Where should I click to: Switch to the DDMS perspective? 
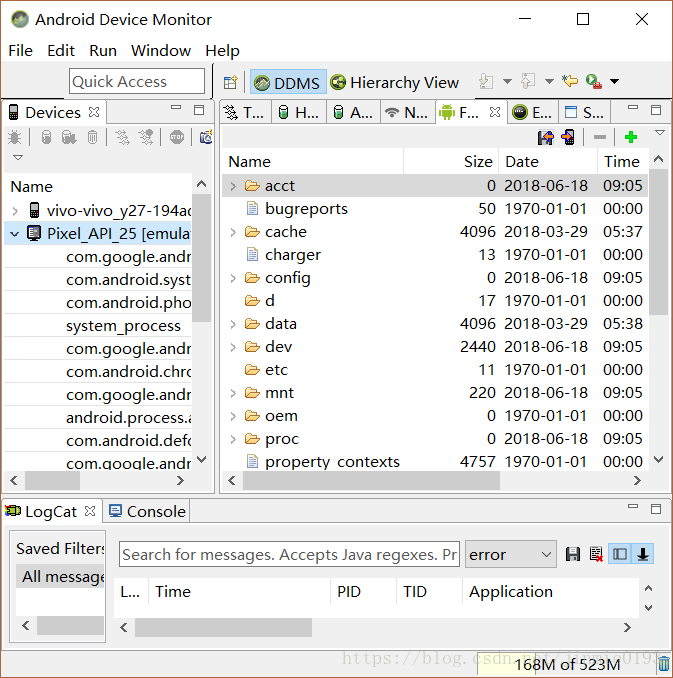pyautogui.click(x=288, y=82)
